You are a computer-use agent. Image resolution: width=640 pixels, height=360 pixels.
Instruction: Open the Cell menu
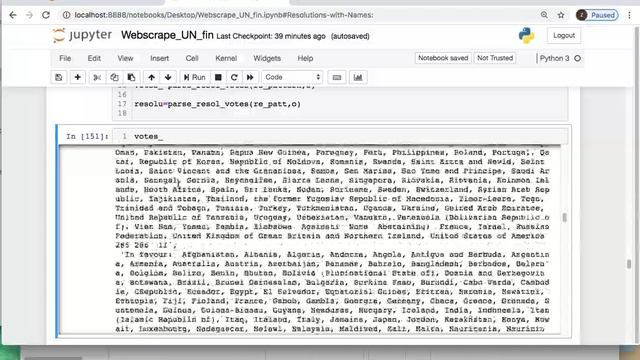[192, 58]
